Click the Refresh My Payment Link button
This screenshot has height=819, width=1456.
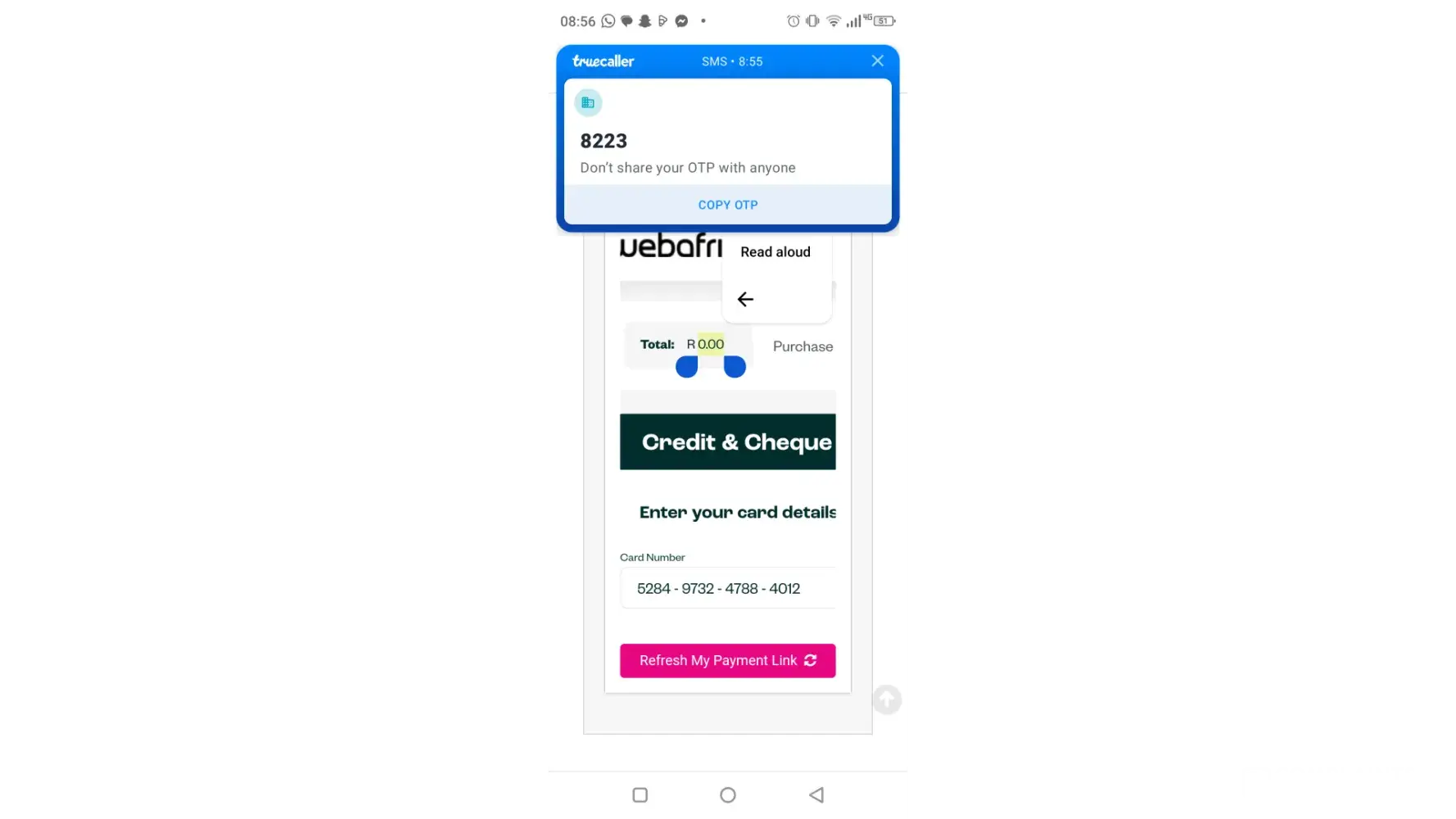(727, 661)
